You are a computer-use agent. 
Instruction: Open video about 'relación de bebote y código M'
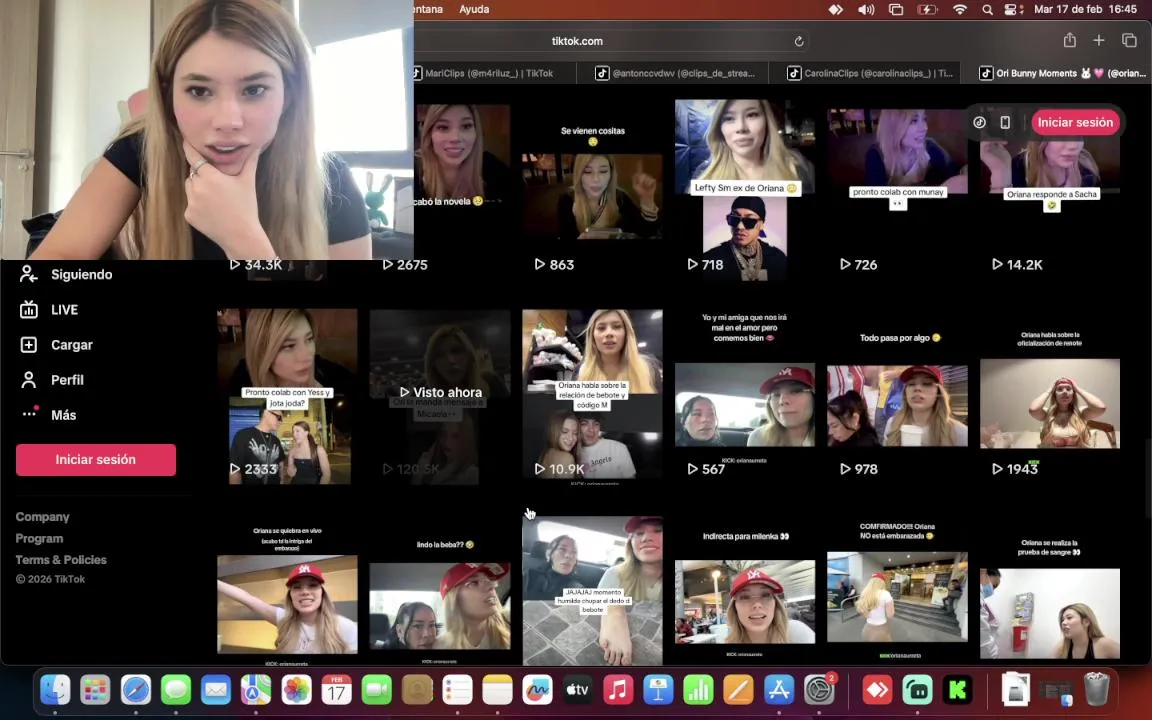click(592, 396)
